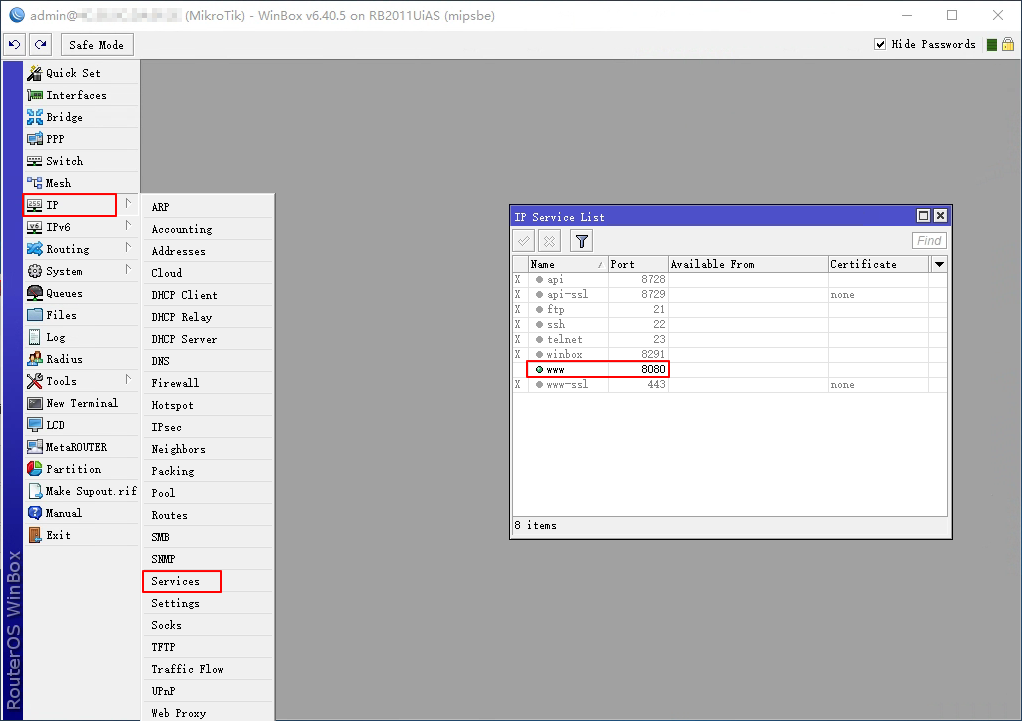Viewport: 1022px width, 721px height.
Task: Select the www-ssl service row
Action: point(729,385)
